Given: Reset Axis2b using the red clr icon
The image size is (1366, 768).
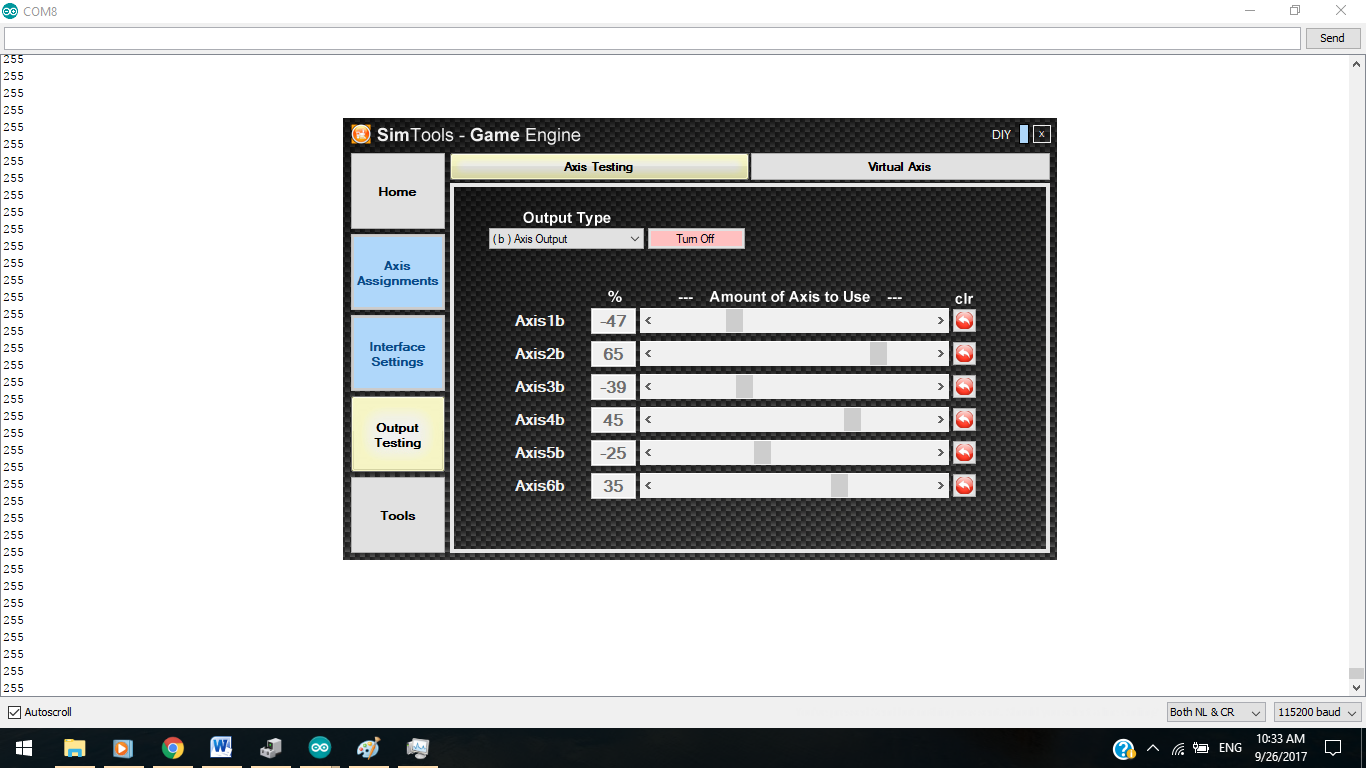Looking at the screenshot, I should (964, 354).
